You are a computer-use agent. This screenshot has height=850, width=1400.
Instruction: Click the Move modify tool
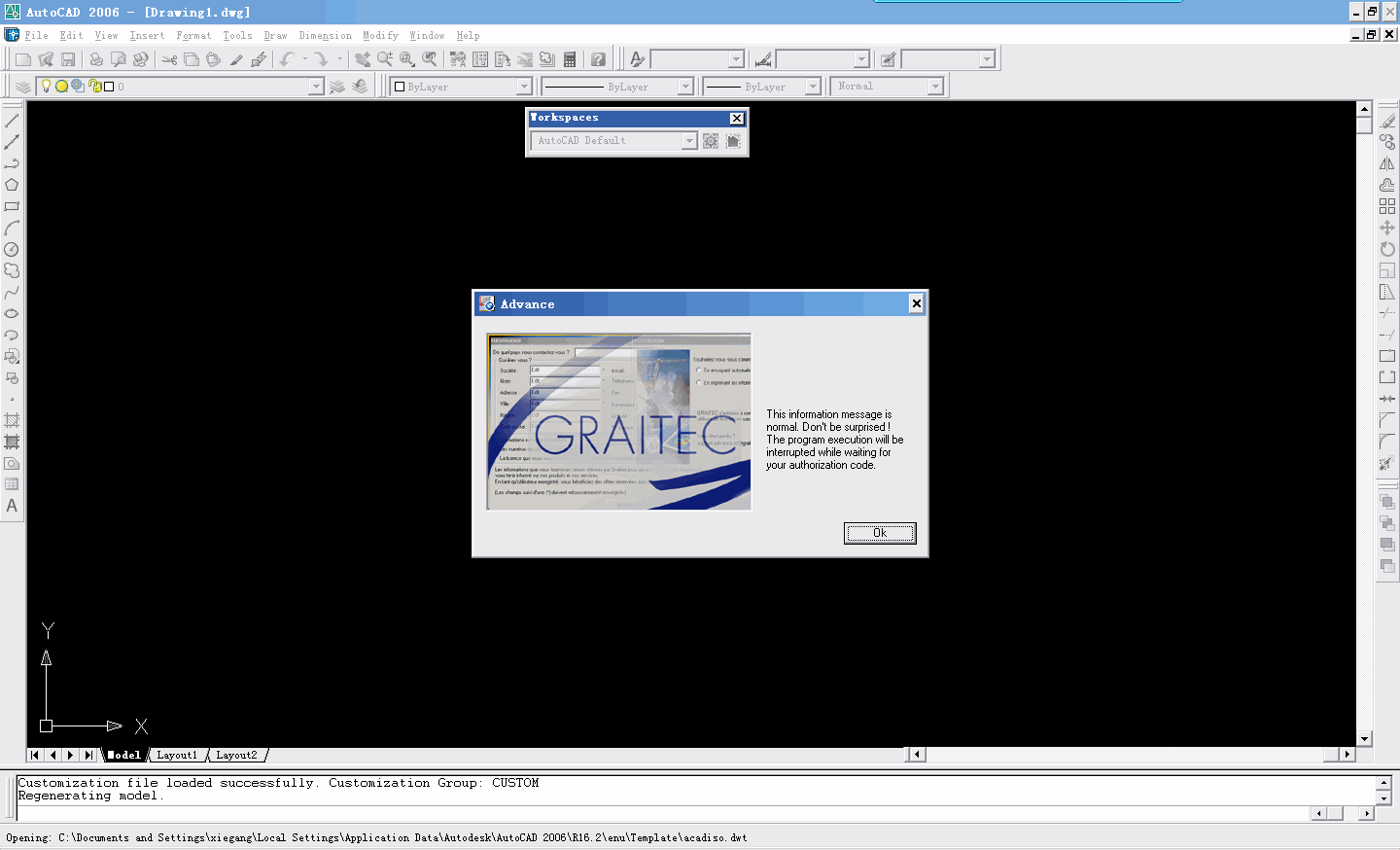point(1387,228)
